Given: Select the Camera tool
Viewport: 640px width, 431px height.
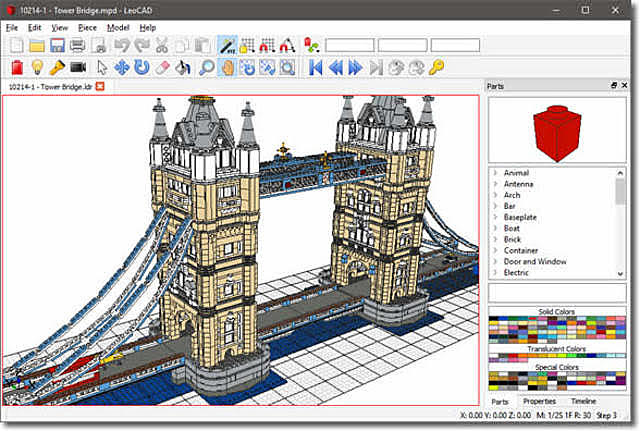Looking at the screenshot, I should (78, 67).
